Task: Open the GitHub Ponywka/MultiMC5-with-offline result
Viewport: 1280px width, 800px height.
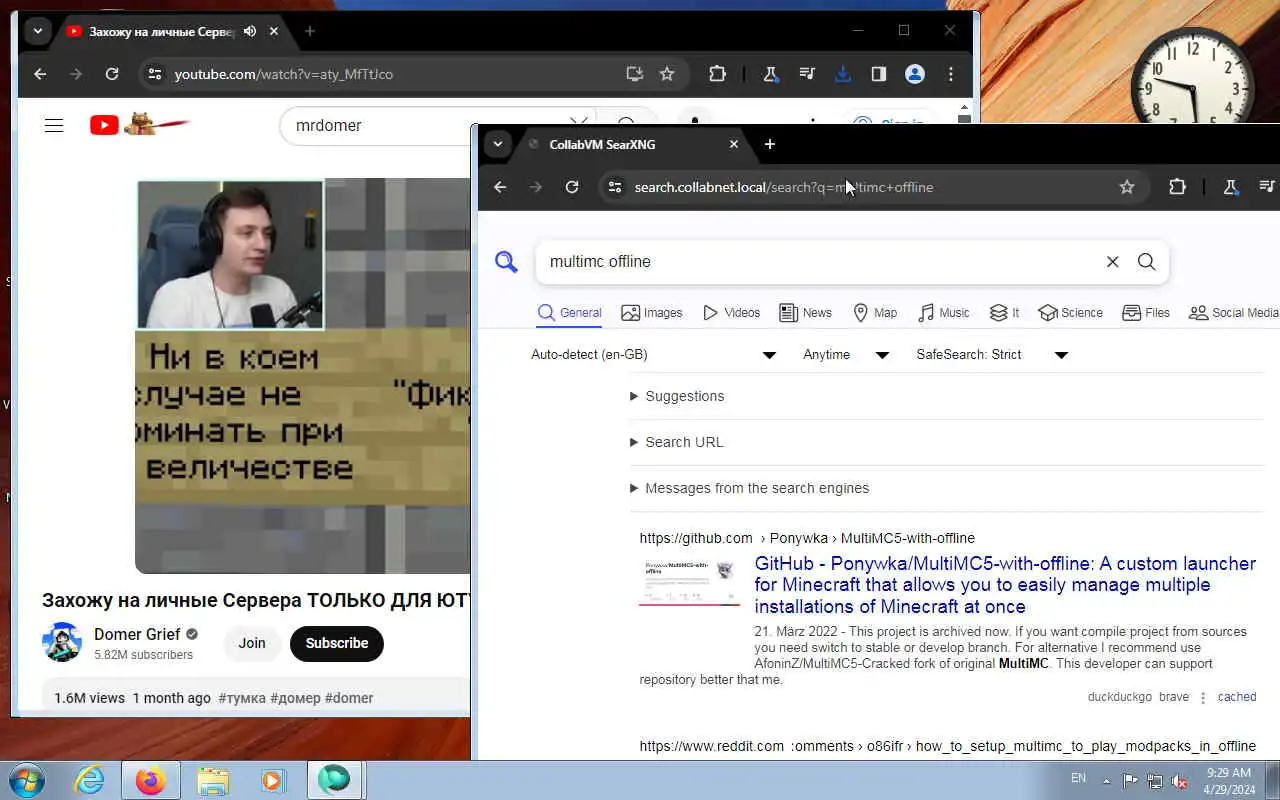Action: pos(1005,585)
